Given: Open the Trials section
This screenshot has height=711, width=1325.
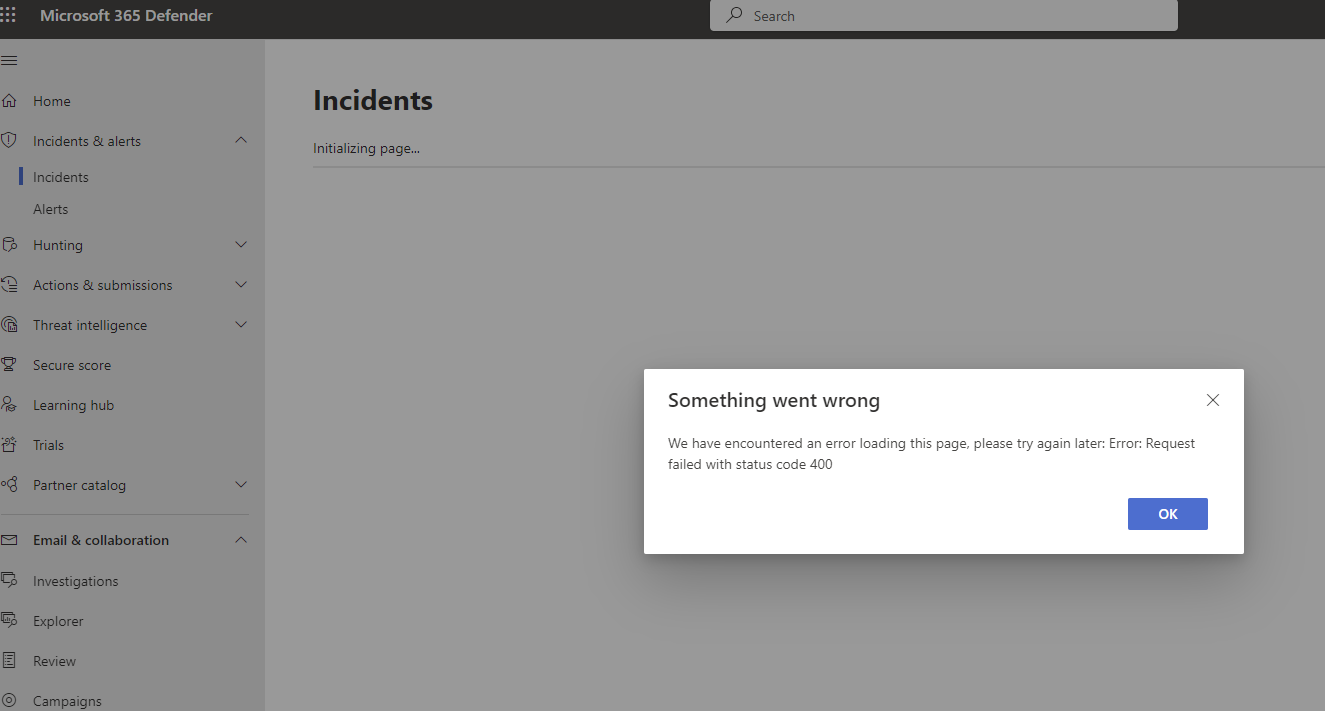Looking at the screenshot, I should click(x=48, y=444).
